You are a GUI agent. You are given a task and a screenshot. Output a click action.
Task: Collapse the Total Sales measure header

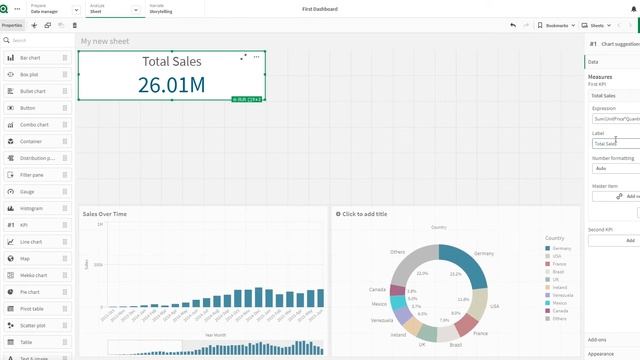click(614, 96)
